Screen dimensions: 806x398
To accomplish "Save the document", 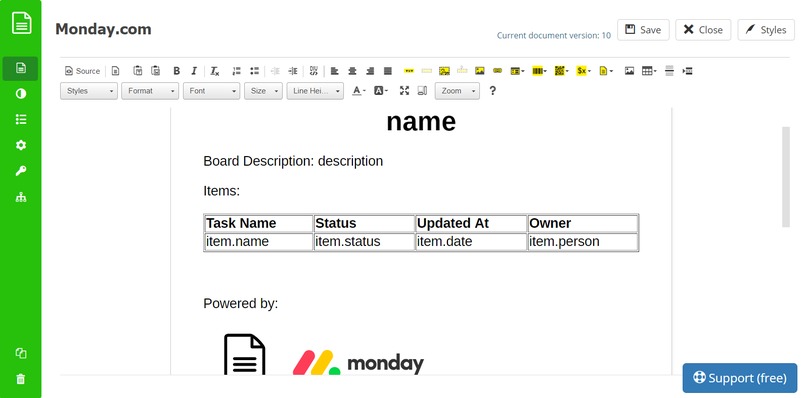I will click(643, 30).
